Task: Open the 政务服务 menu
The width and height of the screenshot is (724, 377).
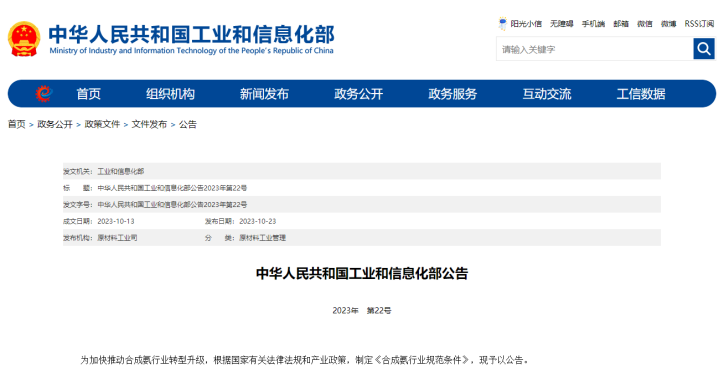Action: (x=452, y=94)
